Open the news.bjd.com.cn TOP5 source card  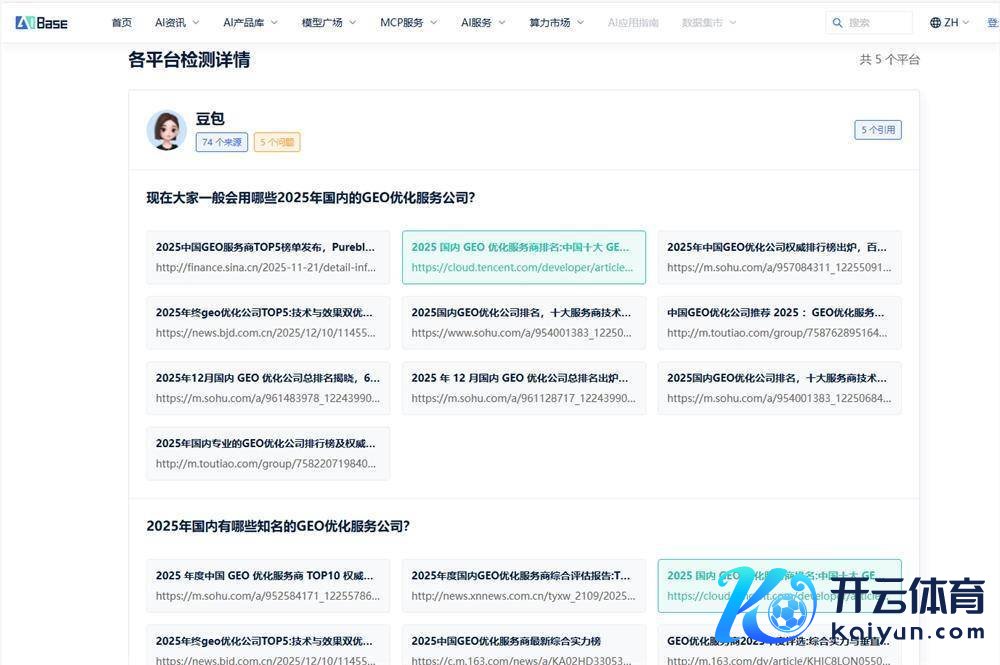tap(268, 322)
